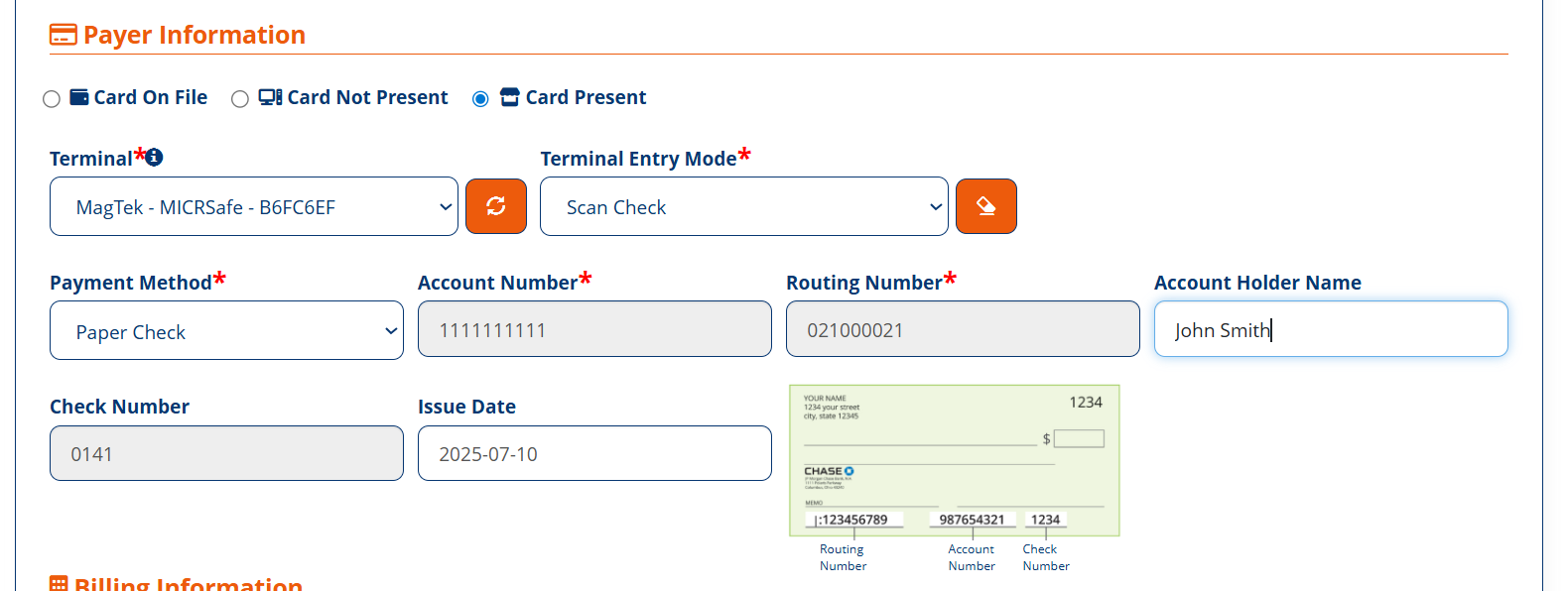The width and height of the screenshot is (1568, 591).
Task: Click the orange refresh terminal button
Action: pos(496,206)
